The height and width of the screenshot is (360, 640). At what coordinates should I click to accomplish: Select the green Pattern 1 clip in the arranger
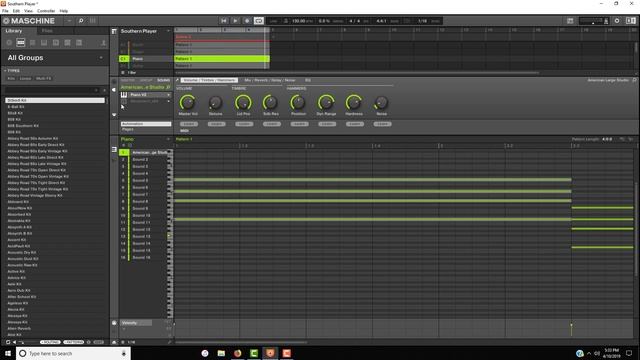pyautogui.click(x=222, y=59)
